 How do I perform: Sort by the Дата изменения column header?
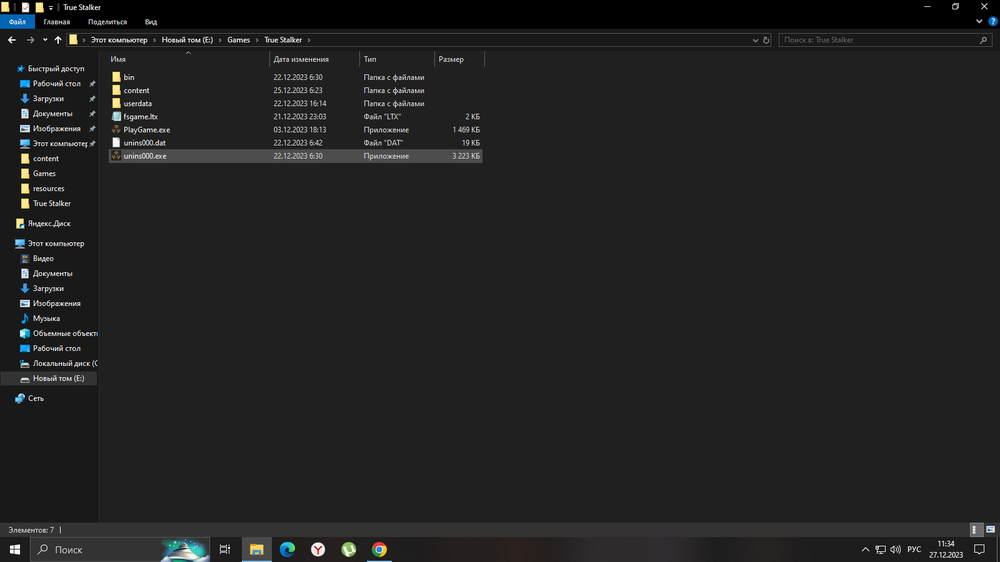click(314, 59)
